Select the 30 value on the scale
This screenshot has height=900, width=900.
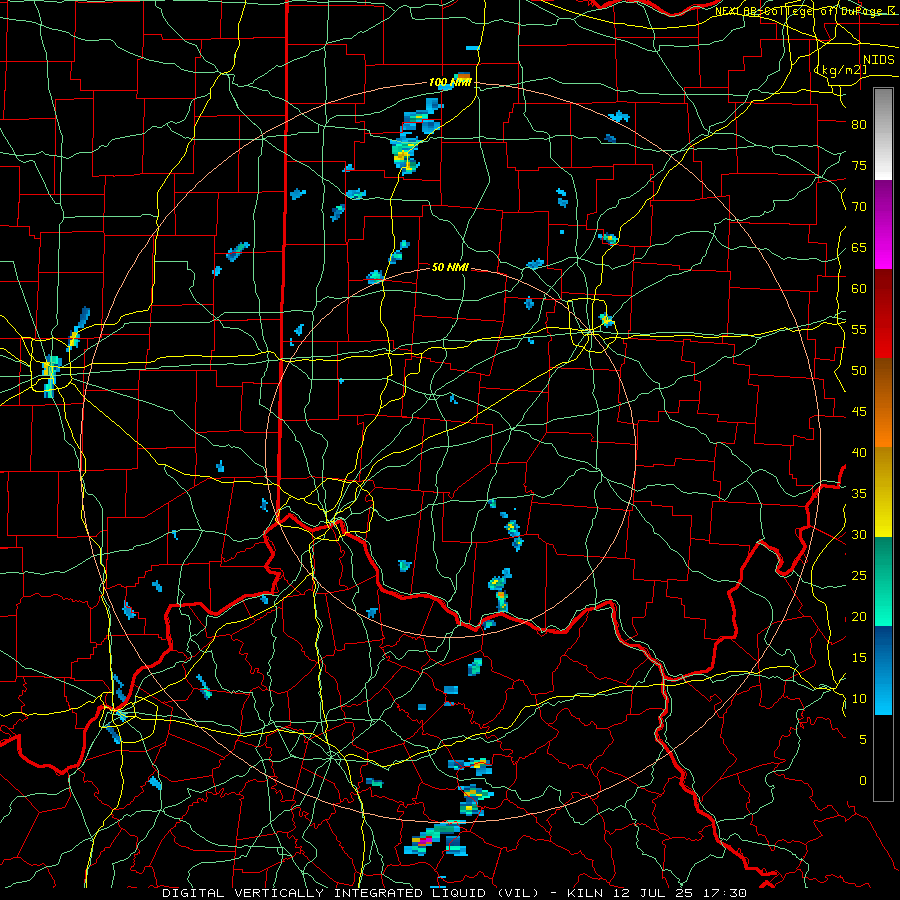(859, 535)
